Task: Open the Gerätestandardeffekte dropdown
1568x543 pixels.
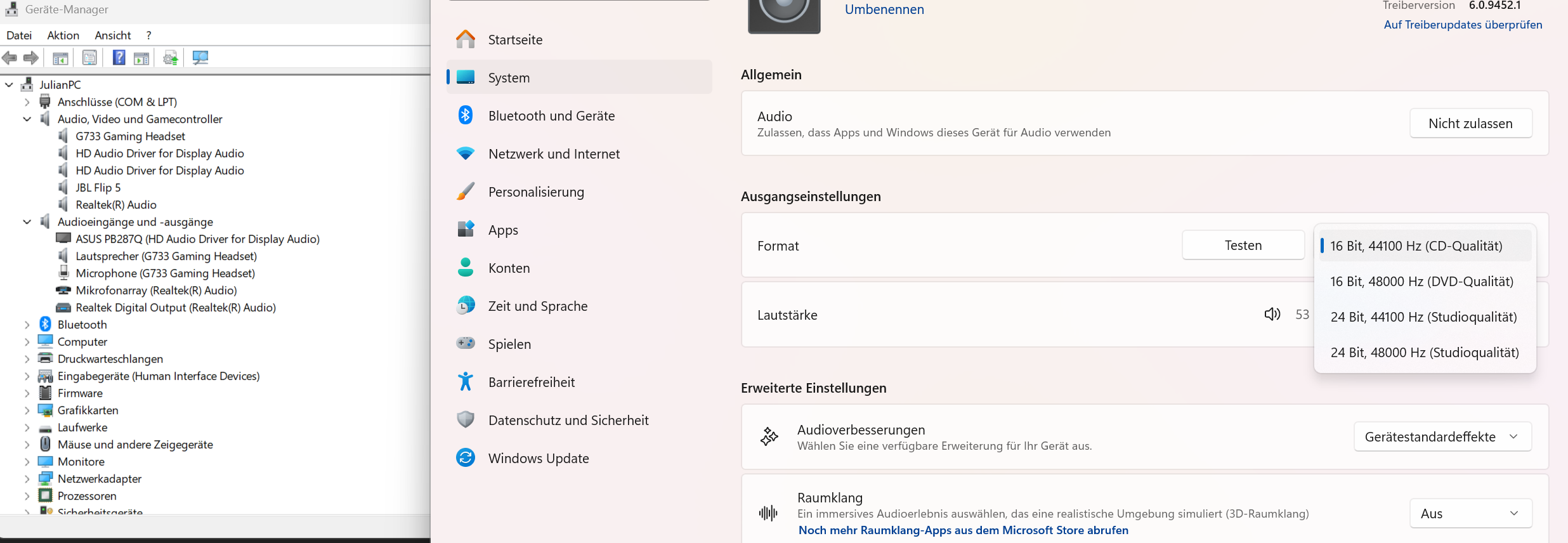Action: [1442, 437]
